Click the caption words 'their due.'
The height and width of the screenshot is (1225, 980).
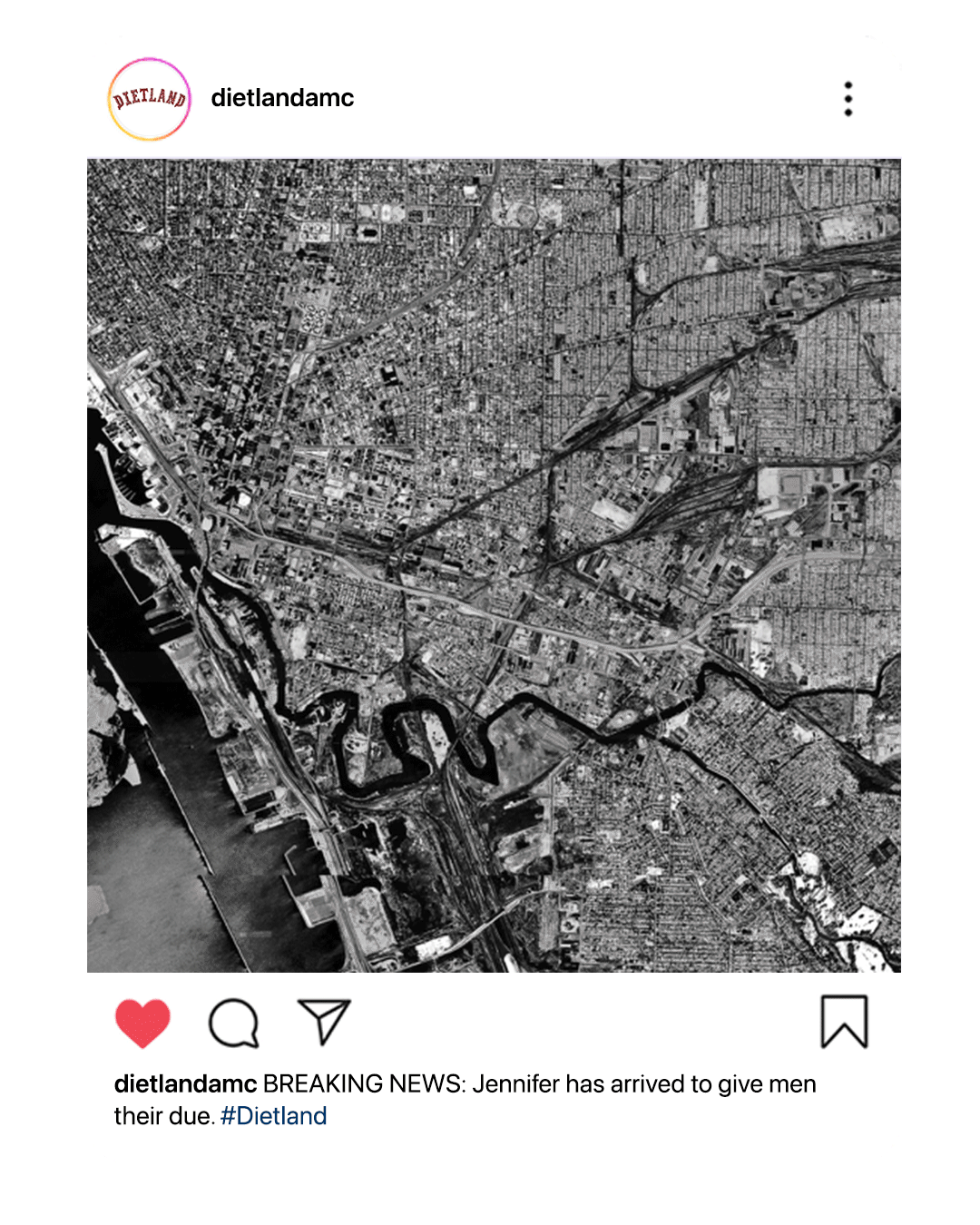point(164,1116)
